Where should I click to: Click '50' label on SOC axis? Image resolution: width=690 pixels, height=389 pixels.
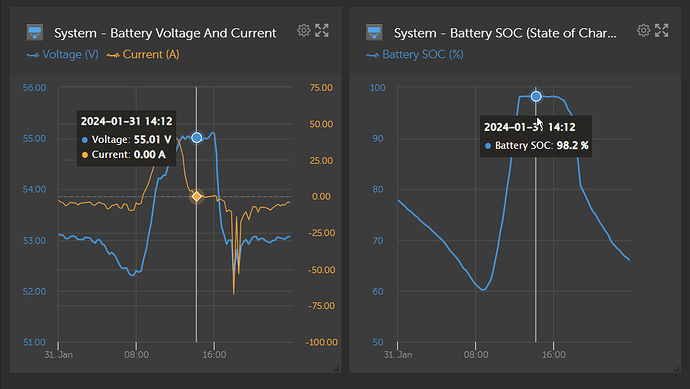coord(378,342)
